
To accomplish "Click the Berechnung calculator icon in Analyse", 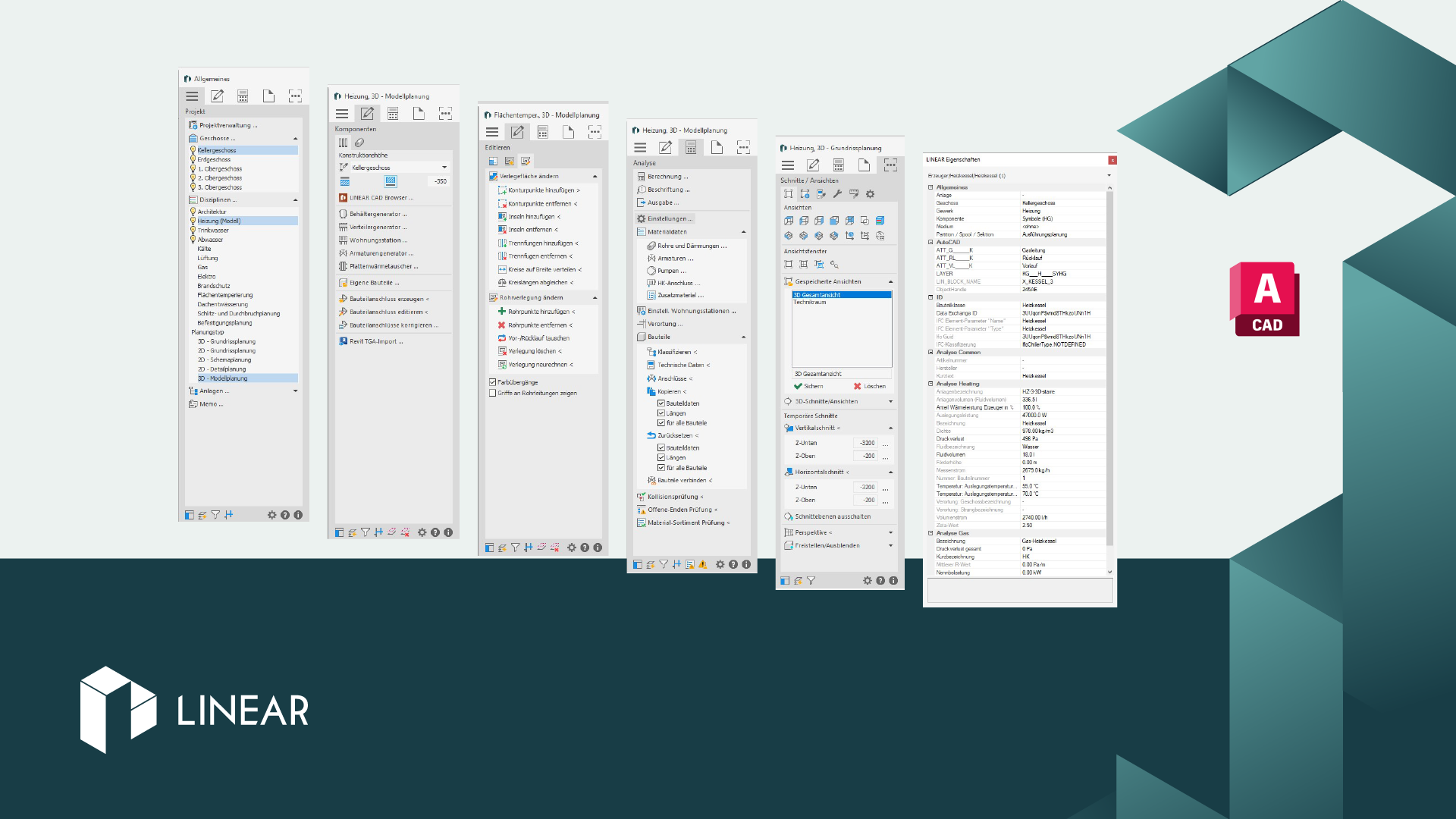I will point(641,177).
